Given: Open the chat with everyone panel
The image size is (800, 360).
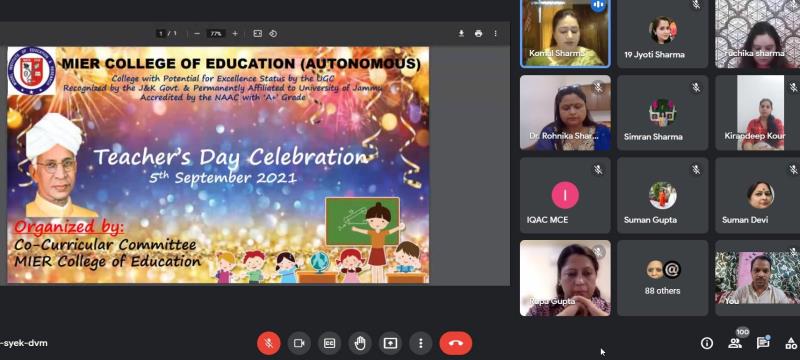Looking at the screenshot, I should tap(763, 343).
